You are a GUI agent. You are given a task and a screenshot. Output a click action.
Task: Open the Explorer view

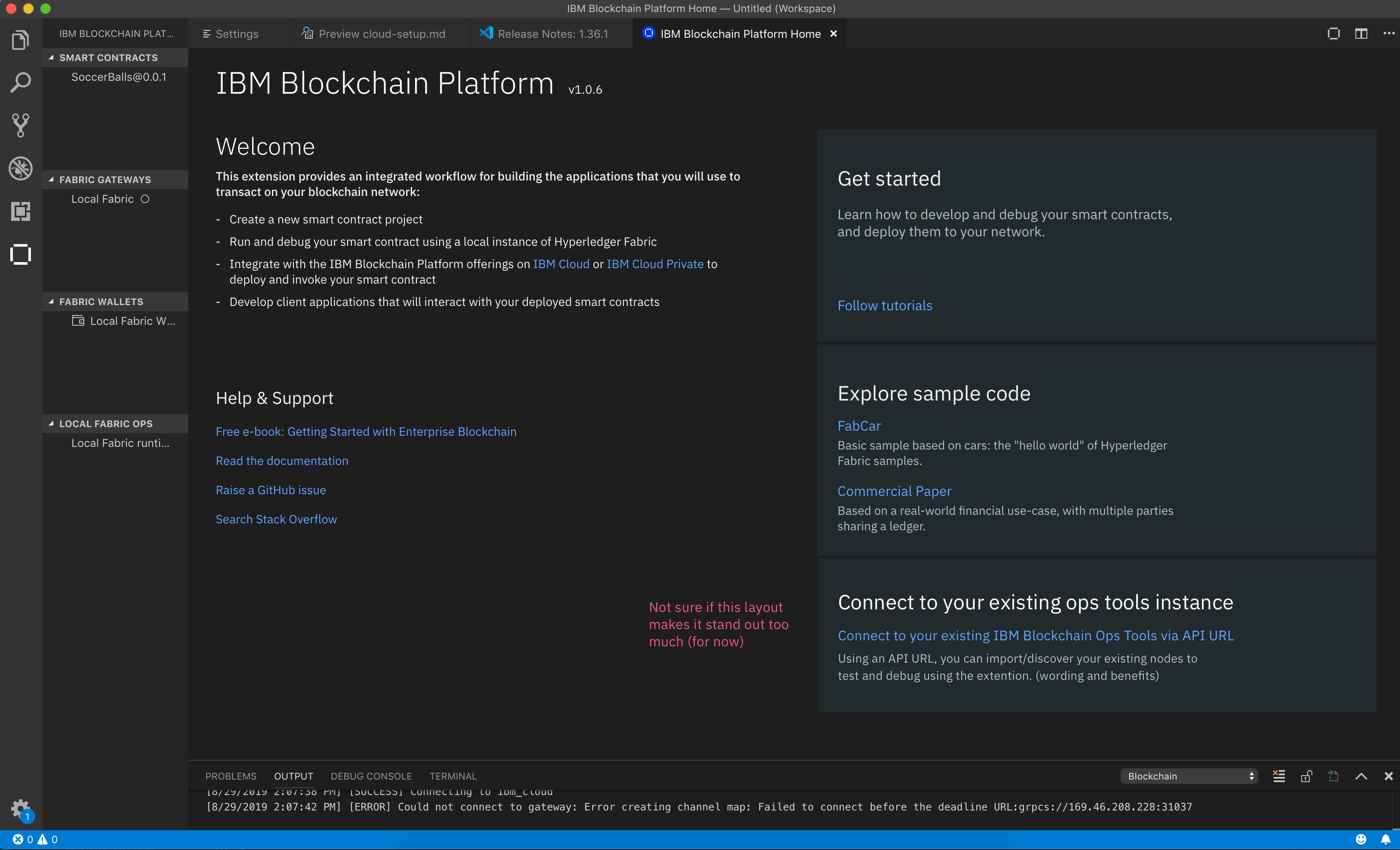coord(21,39)
